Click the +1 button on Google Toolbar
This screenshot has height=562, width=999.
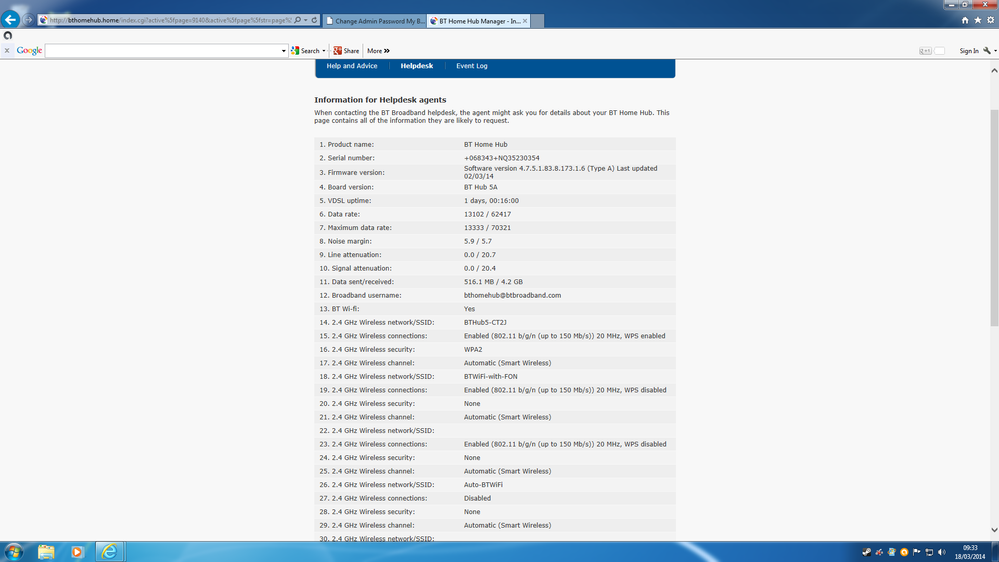point(925,51)
